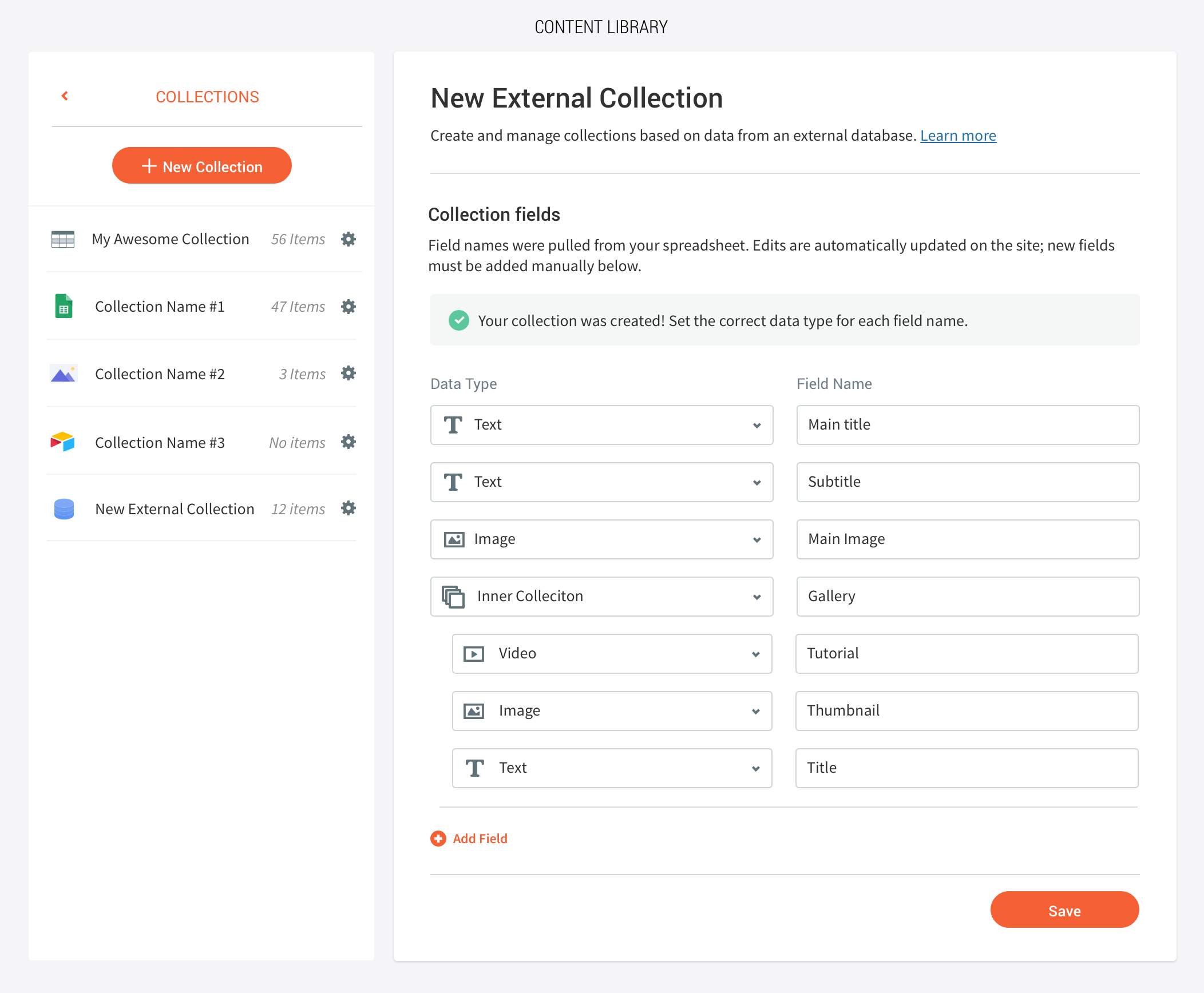Click gear icon for Collection Name #2

348,374
